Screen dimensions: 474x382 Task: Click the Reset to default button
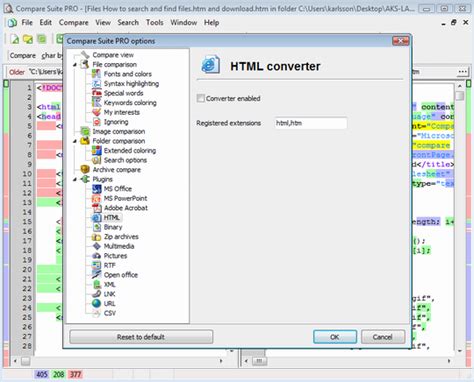[x=141, y=337]
